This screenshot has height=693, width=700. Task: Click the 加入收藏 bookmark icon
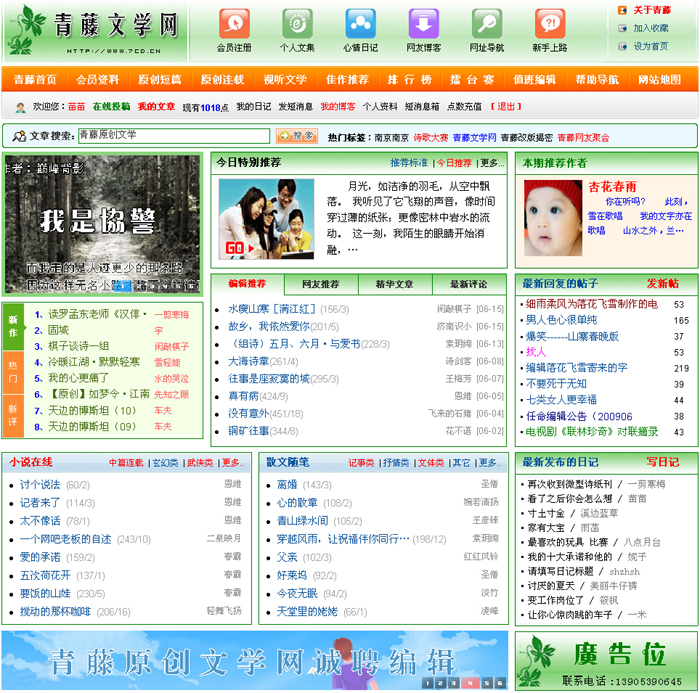(622, 28)
